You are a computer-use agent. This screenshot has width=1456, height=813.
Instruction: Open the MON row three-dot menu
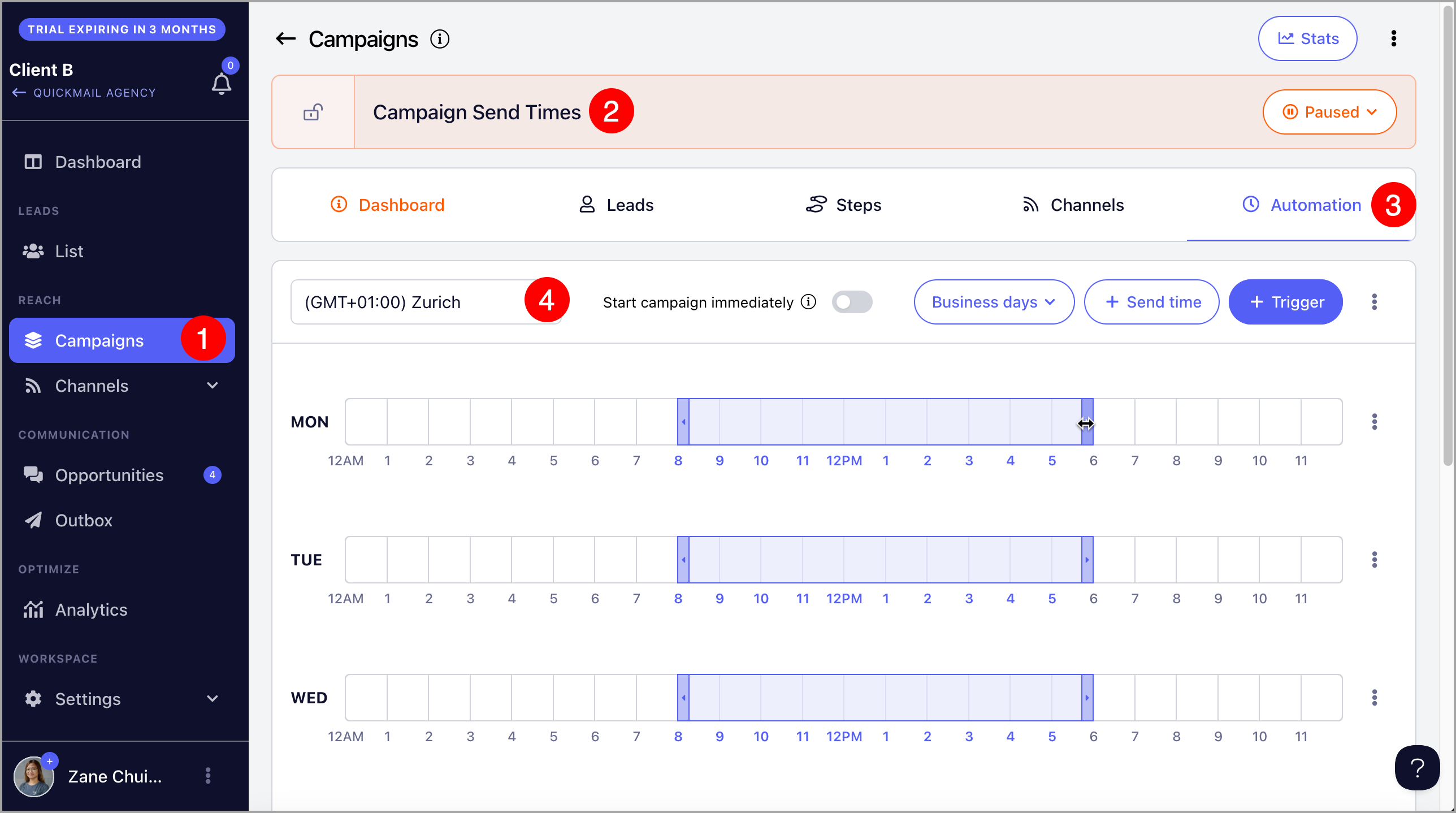click(1375, 422)
